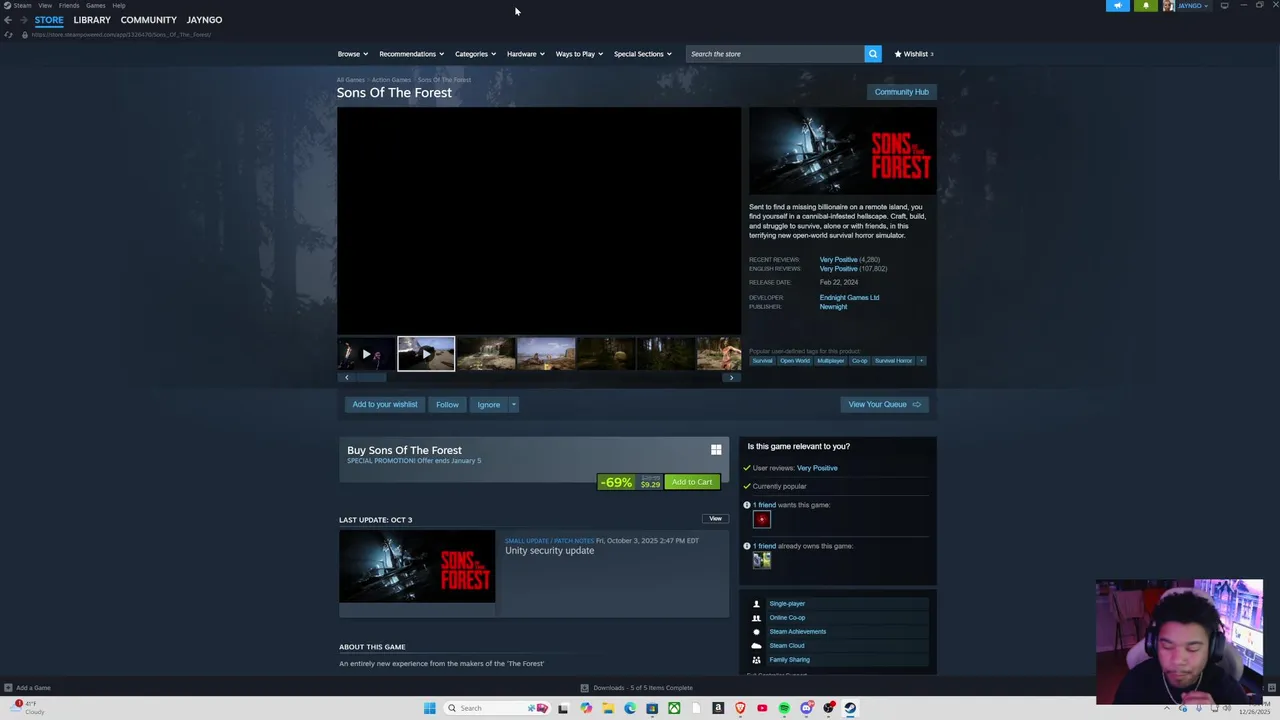Click the Steam Achievements feature icon

click(756, 632)
